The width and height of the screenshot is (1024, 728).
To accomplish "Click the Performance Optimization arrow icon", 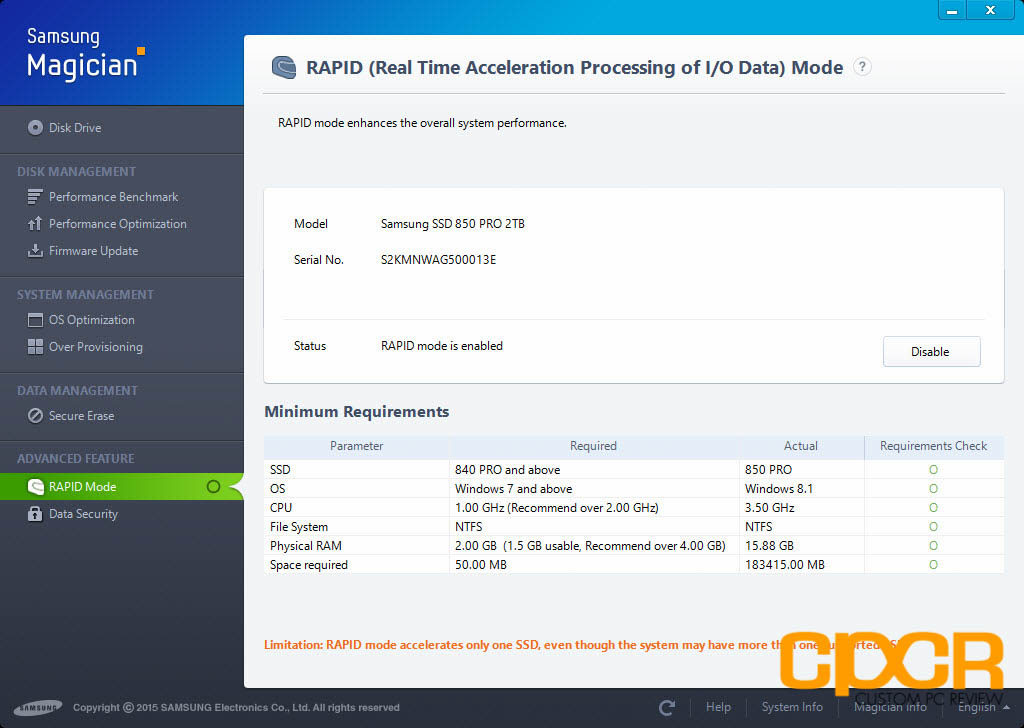I will click(35, 224).
